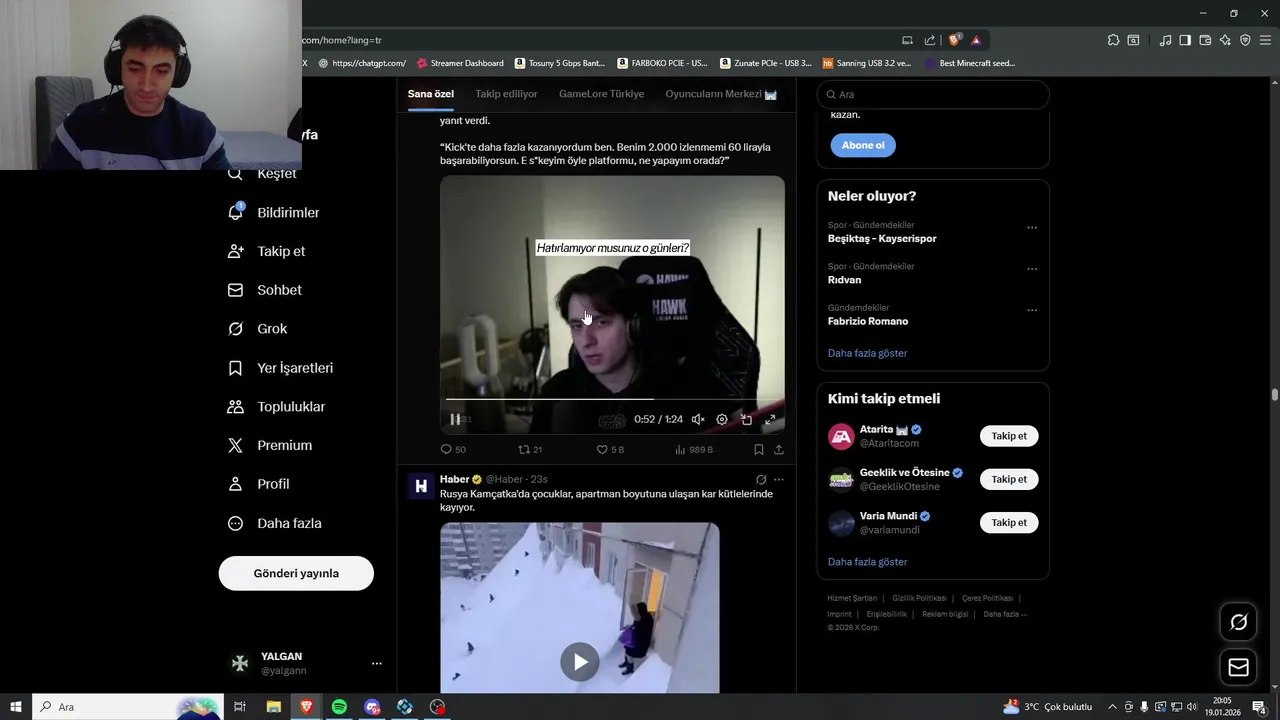Seek on the video progress bar
1280x720 pixels.
(612, 399)
